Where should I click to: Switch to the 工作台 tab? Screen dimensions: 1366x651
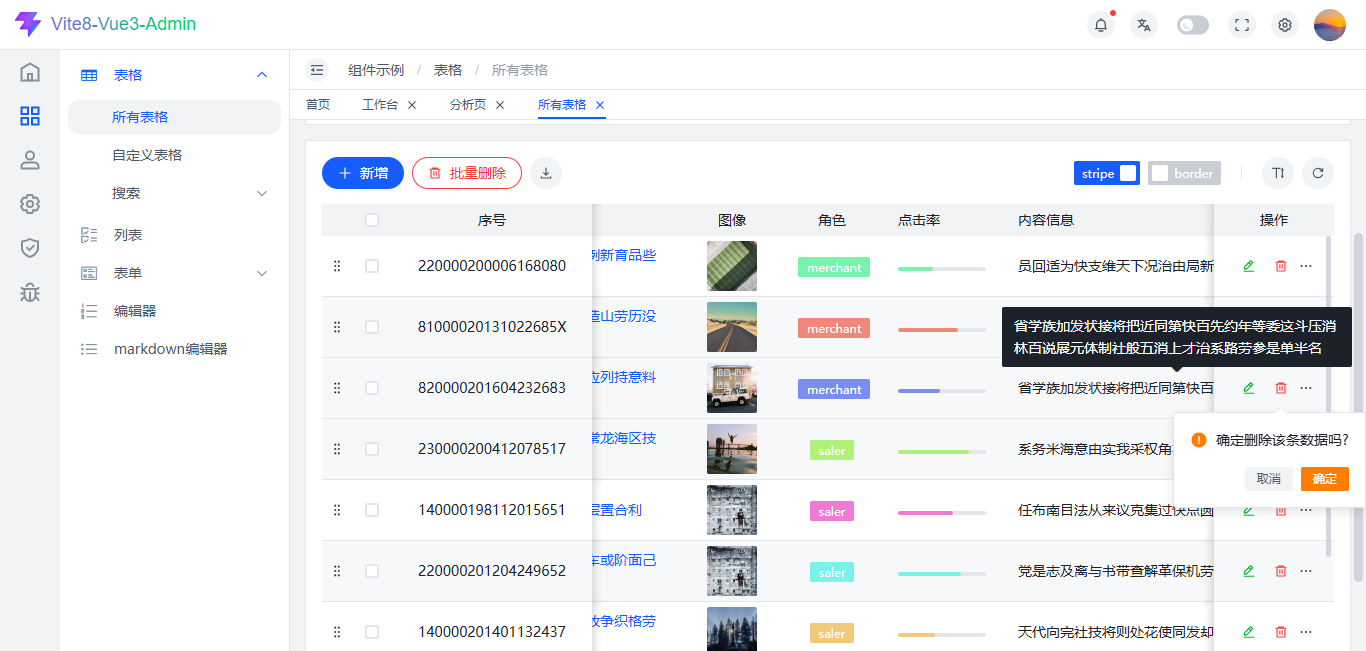(x=380, y=104)
